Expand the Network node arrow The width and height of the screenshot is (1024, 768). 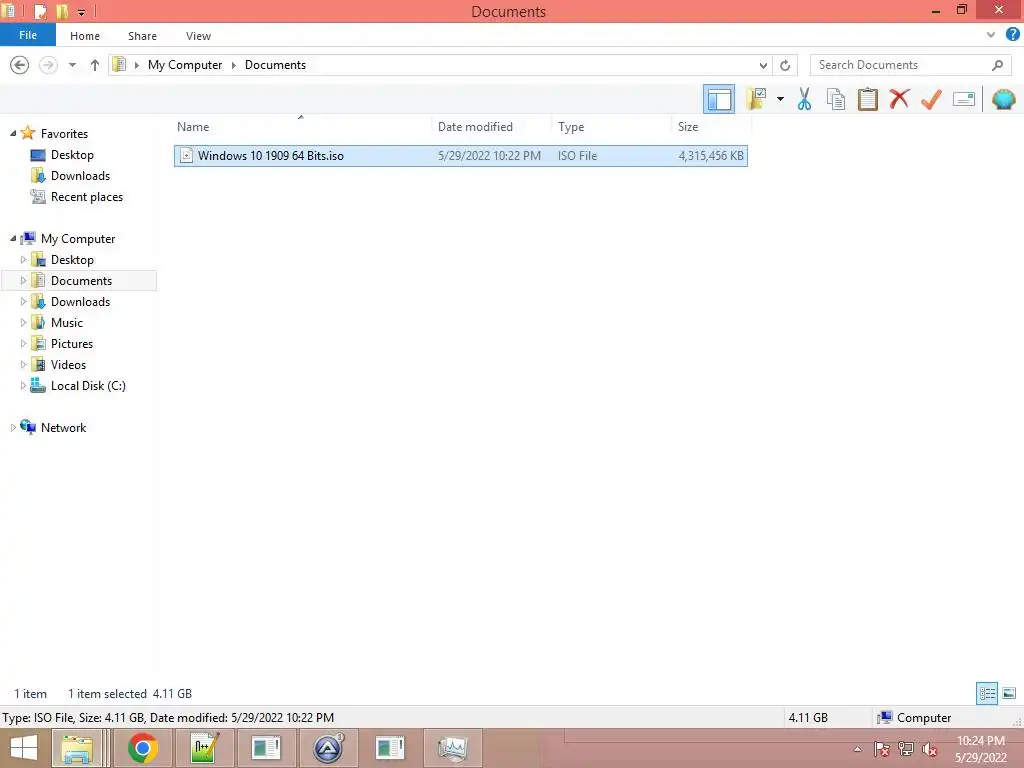coord(13,428)
